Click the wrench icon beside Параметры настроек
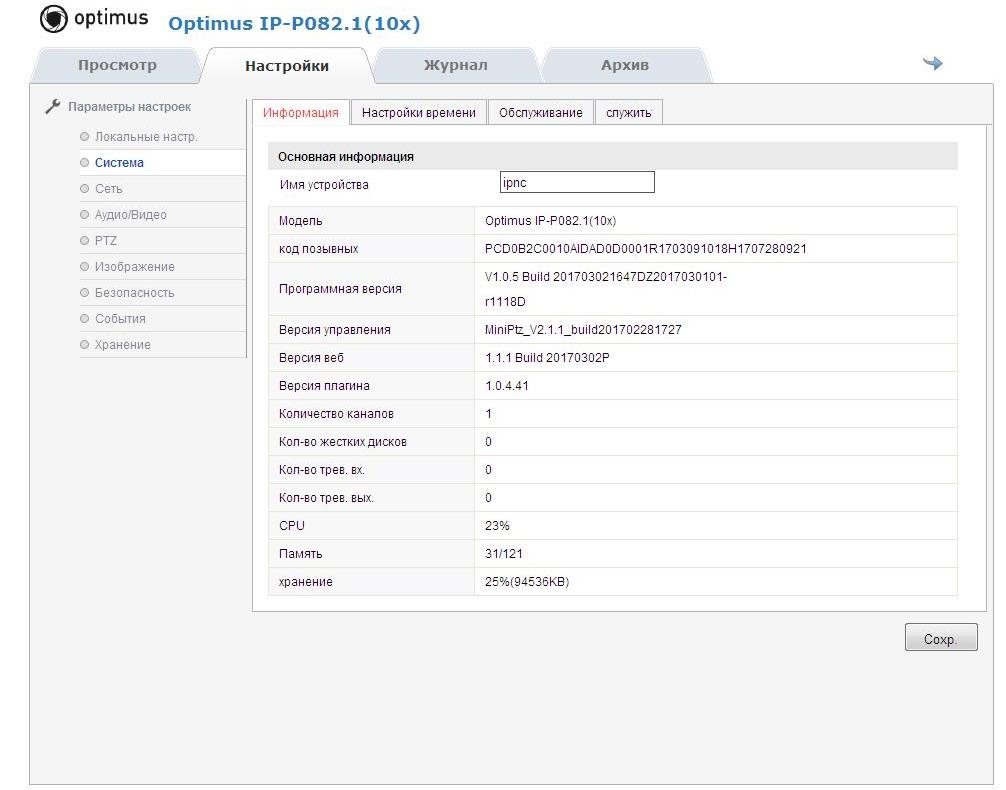 53,107
